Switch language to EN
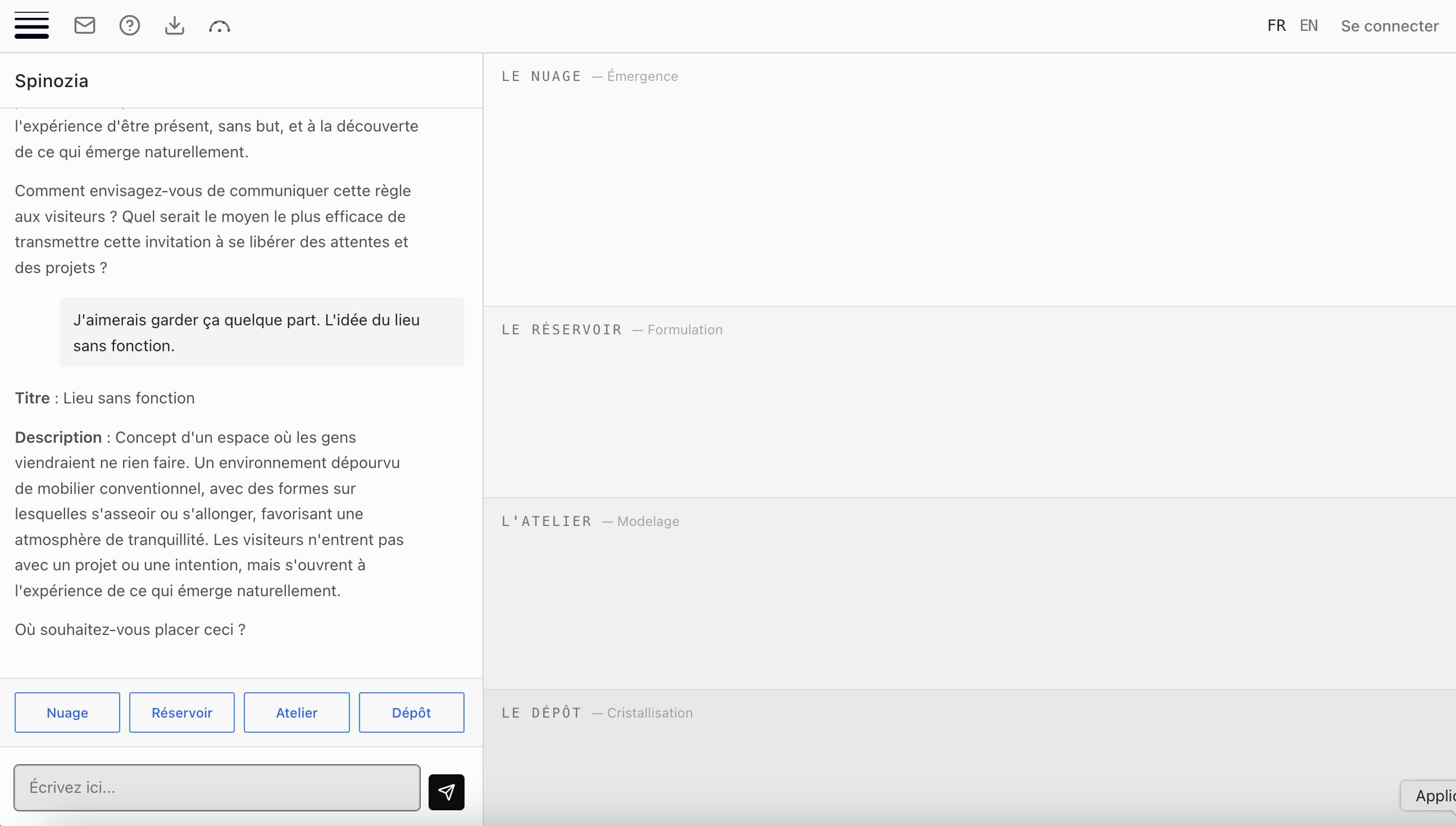1456x826 pixels. pos(1308,25)
